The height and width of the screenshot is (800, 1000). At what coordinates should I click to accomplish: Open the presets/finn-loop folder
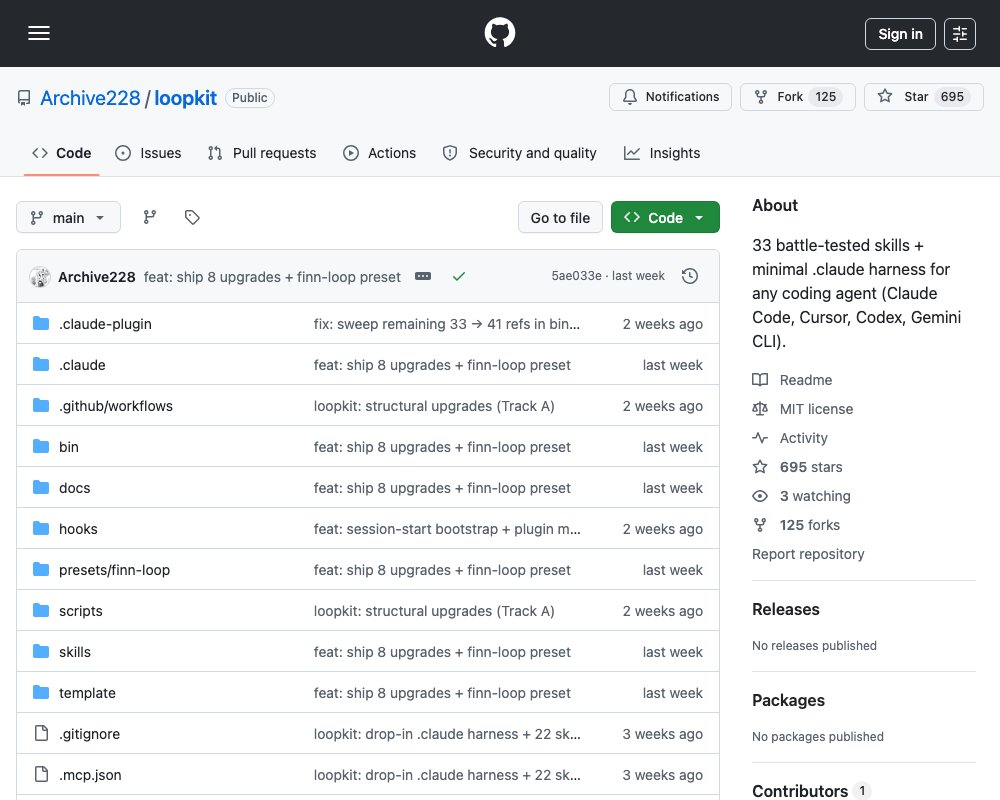tap(114, 570)
